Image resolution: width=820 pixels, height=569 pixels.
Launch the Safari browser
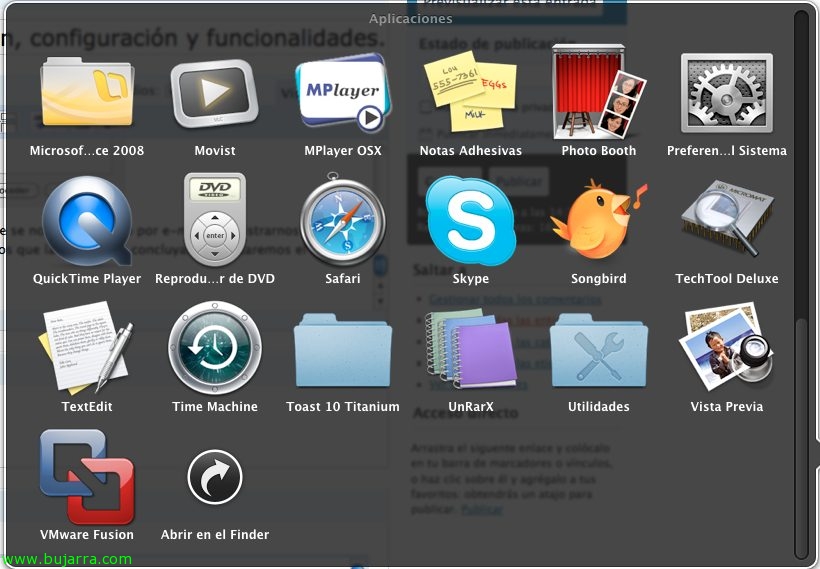click(342, 222)
